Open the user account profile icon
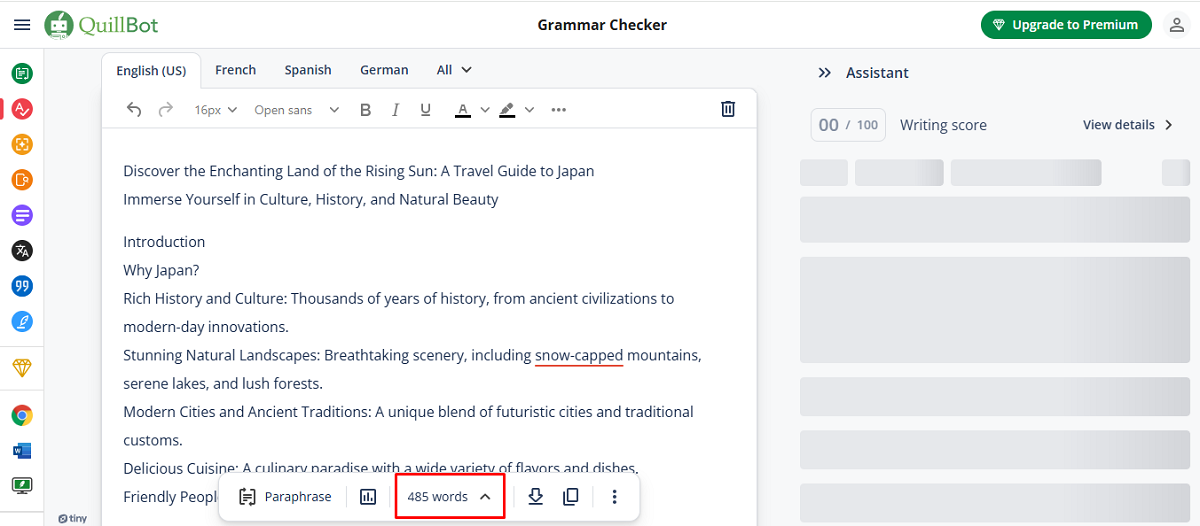This screenshot has height=526, width=1200. [x=1177, y=25]
